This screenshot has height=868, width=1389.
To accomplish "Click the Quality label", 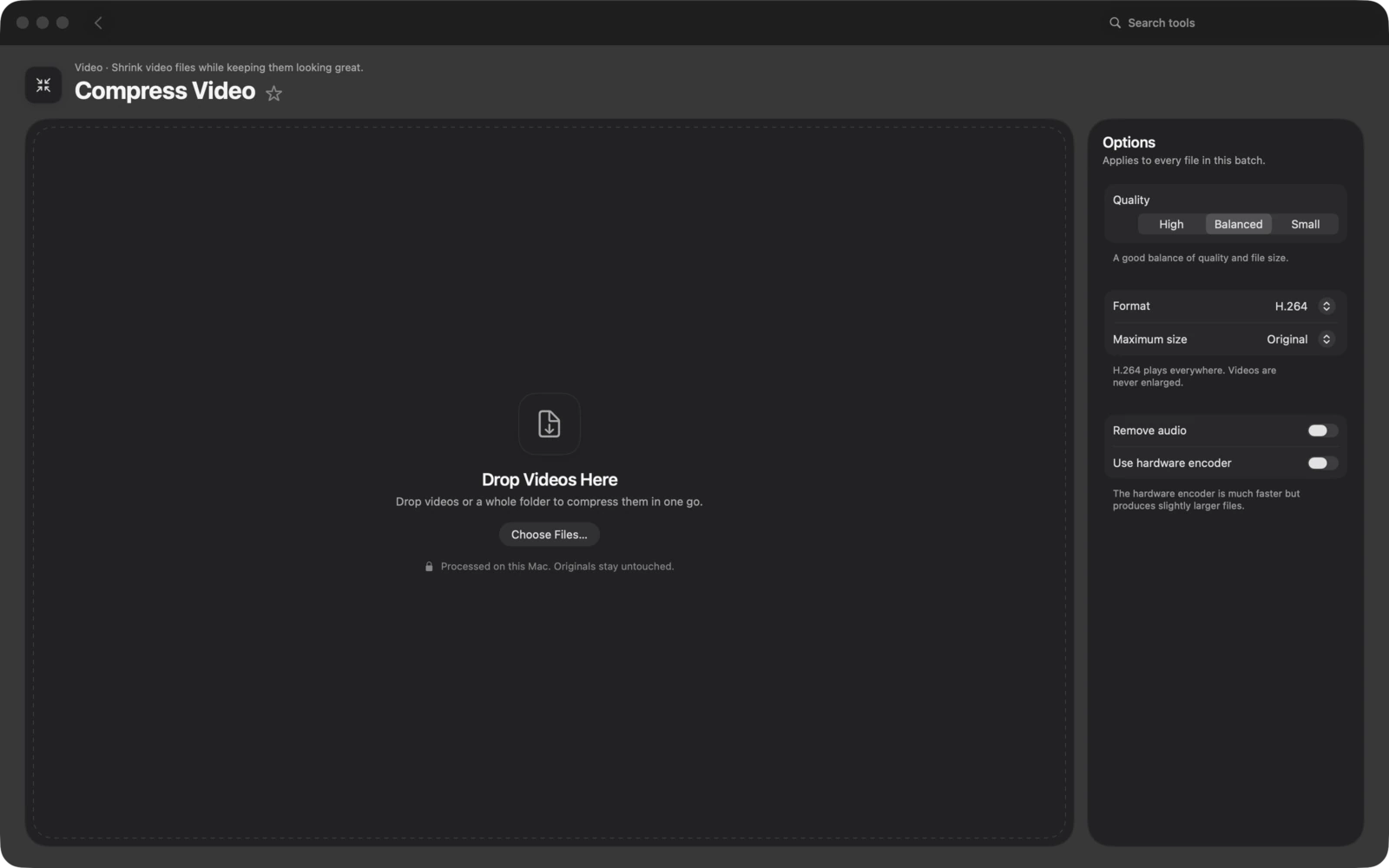I will [1131, 200].
